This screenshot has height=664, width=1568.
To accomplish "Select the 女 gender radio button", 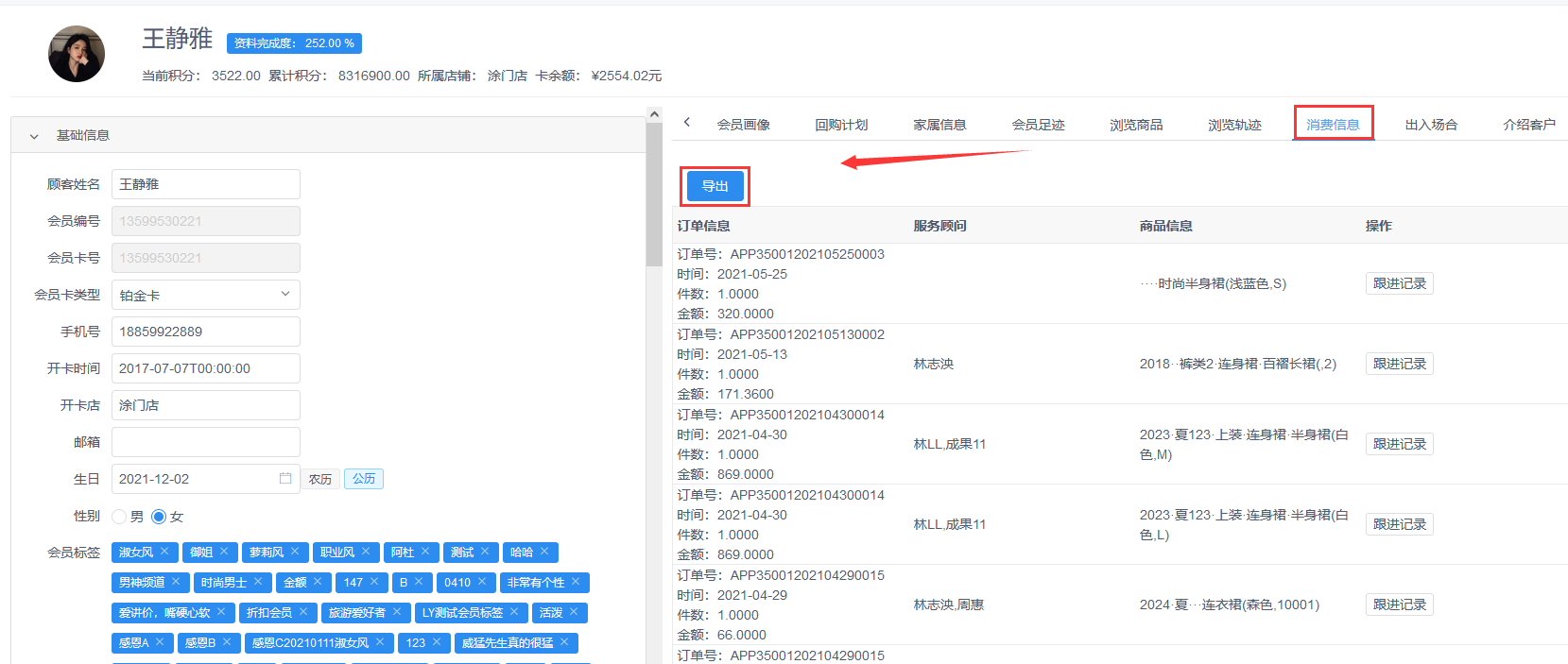I will coord(159,517).
